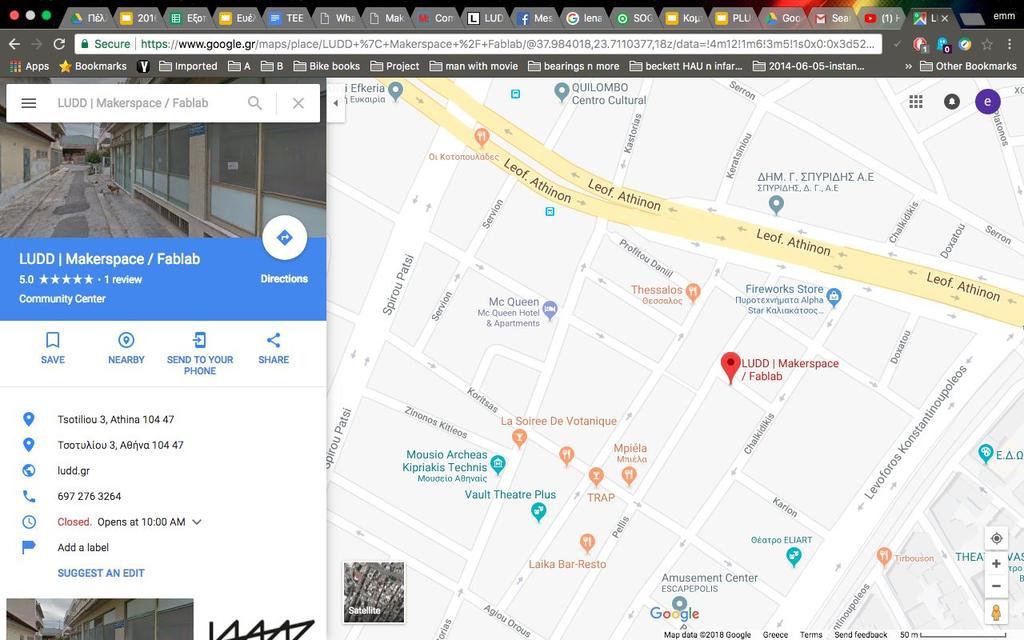The image size is (1024, 640).
Task: Click Add a label
Action: [83, 547]
